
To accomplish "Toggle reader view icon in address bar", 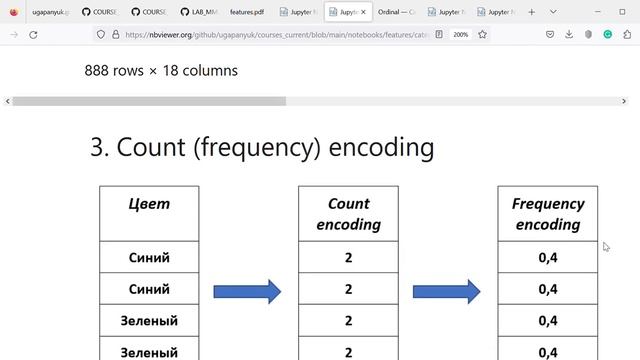I will (x=439, y=35).
